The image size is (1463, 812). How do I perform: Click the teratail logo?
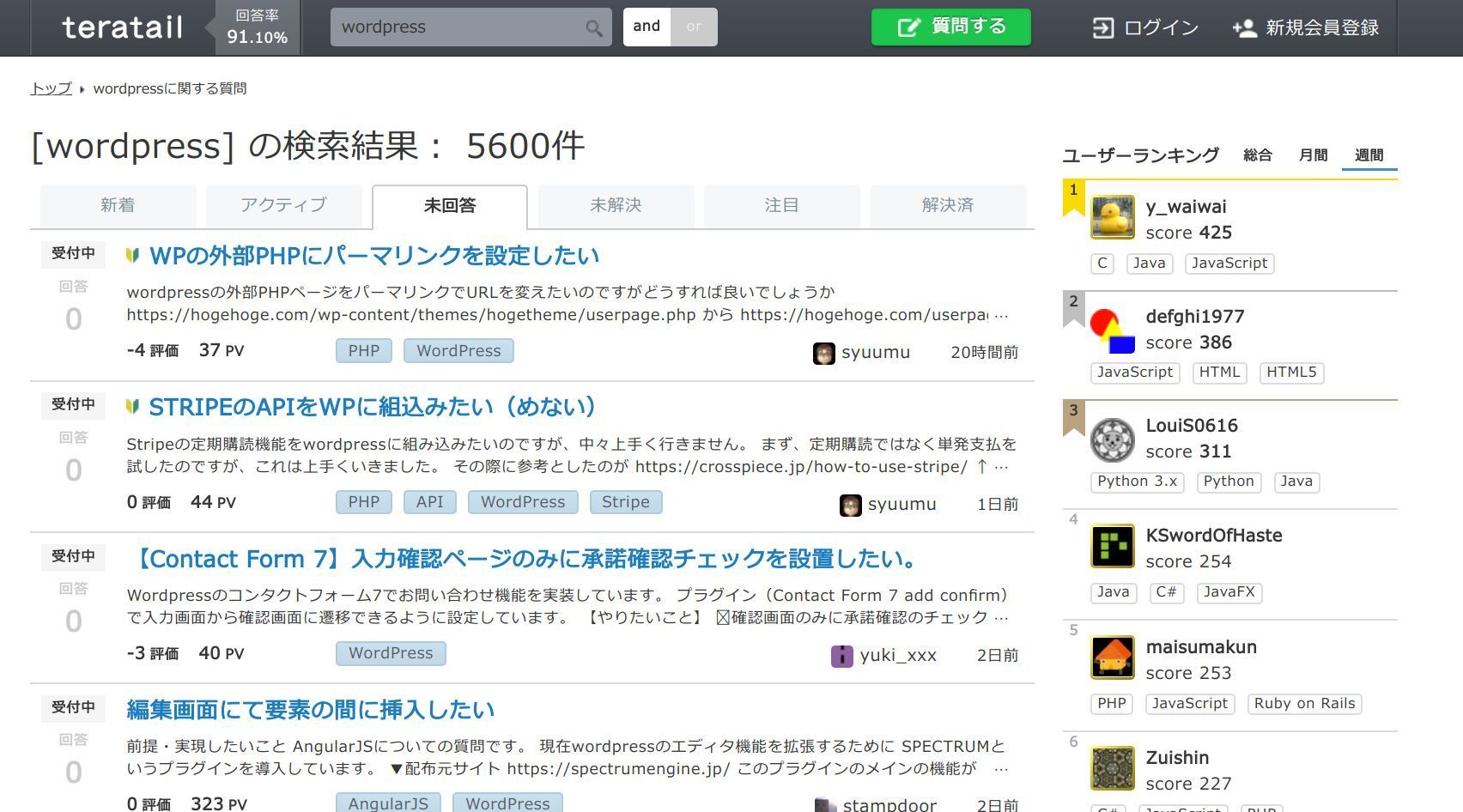tap(122, 27)
